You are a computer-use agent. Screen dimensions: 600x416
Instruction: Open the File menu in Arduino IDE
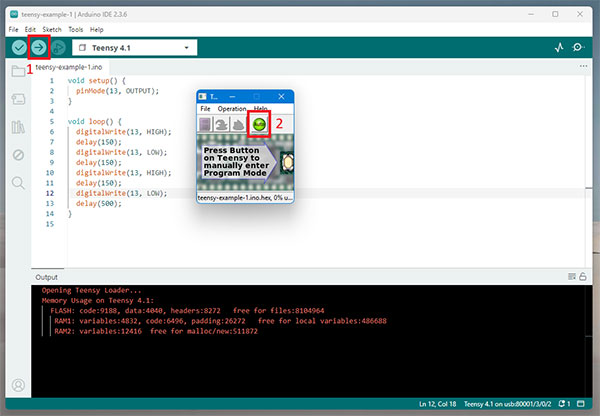pyautogui.click(x=13, y=29)
